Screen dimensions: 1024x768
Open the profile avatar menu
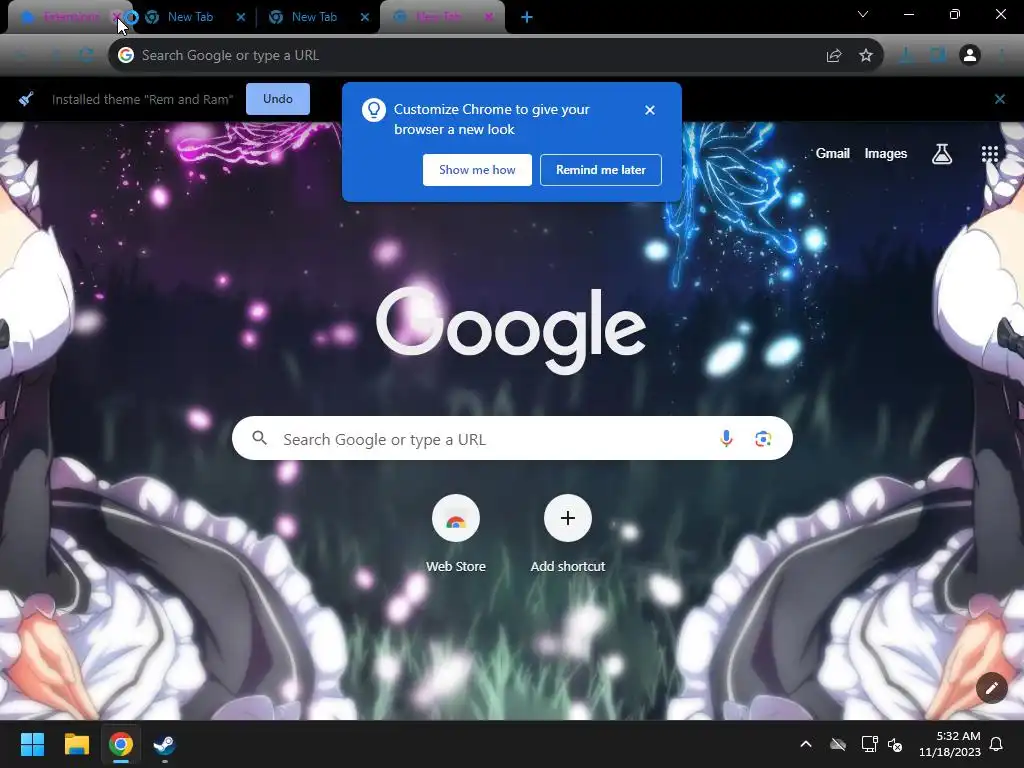point(970,56)
